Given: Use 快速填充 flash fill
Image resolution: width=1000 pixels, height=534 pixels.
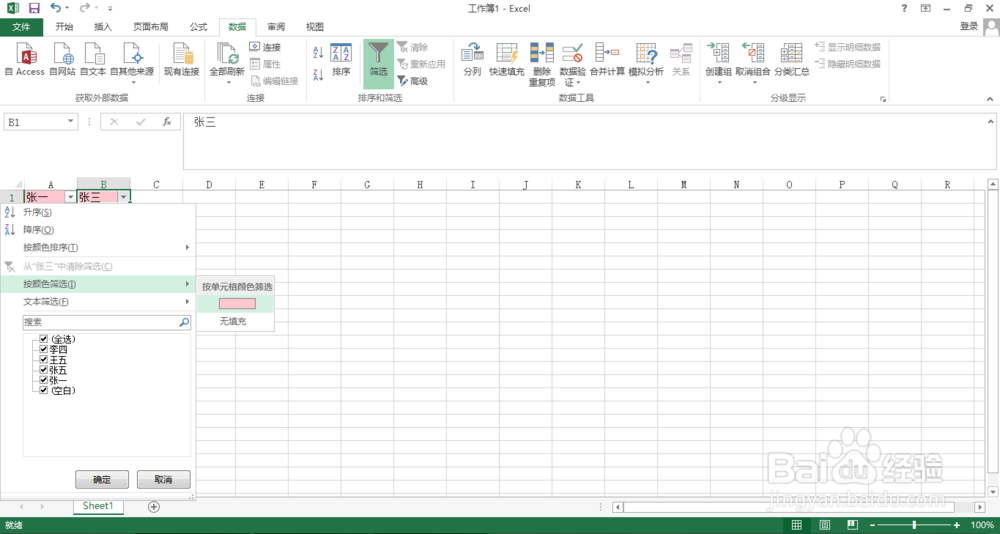Looking at the screenshot, I should tap(506, 60).
